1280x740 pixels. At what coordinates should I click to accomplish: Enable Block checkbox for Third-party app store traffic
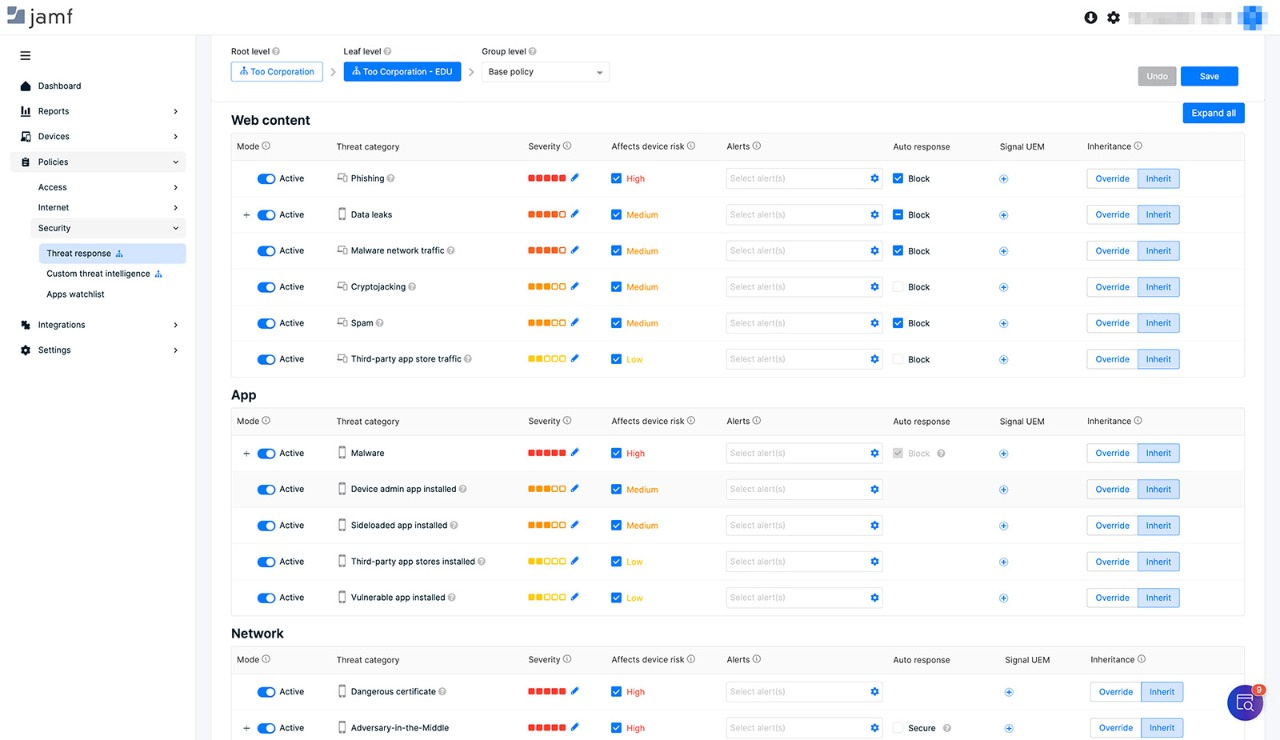[x=898, y=359]
